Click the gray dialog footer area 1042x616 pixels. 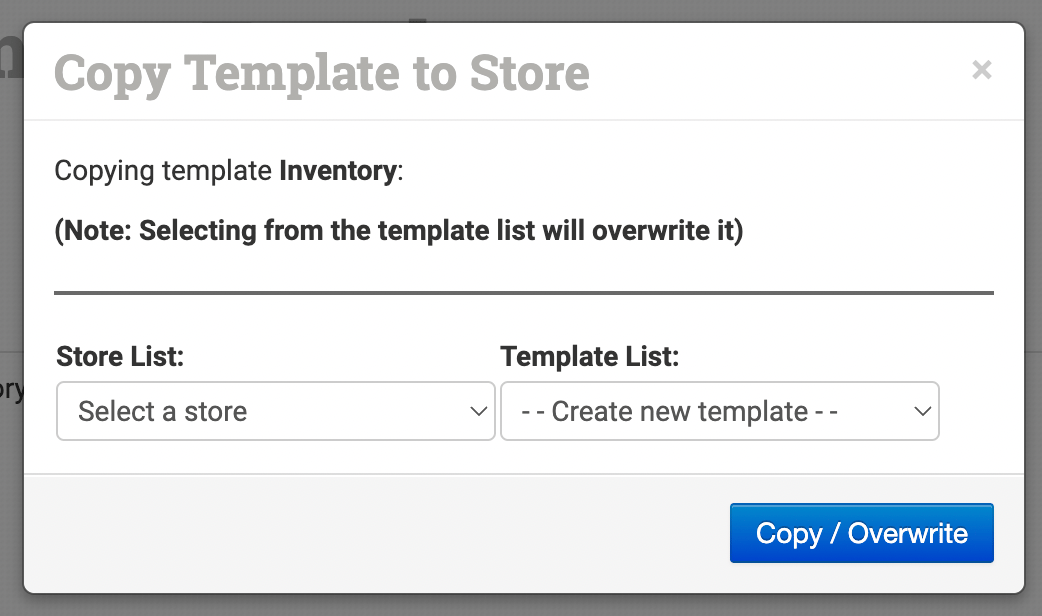click(372, 533)
